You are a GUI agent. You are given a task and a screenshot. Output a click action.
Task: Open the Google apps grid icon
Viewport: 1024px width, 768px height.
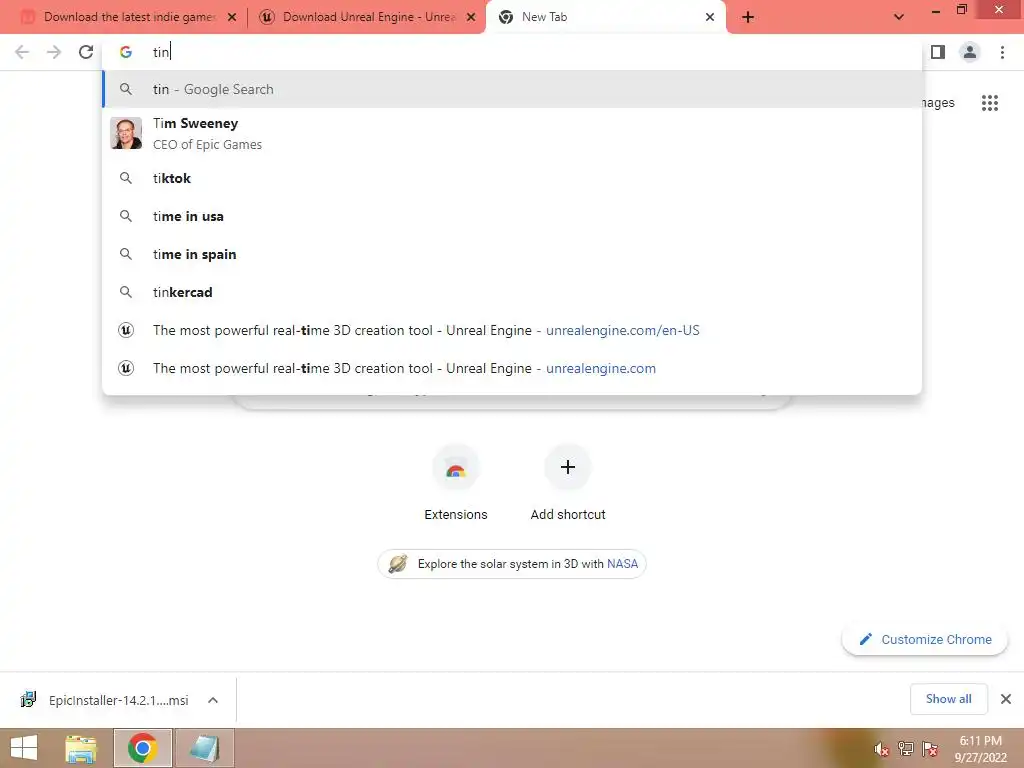(990, 103)
